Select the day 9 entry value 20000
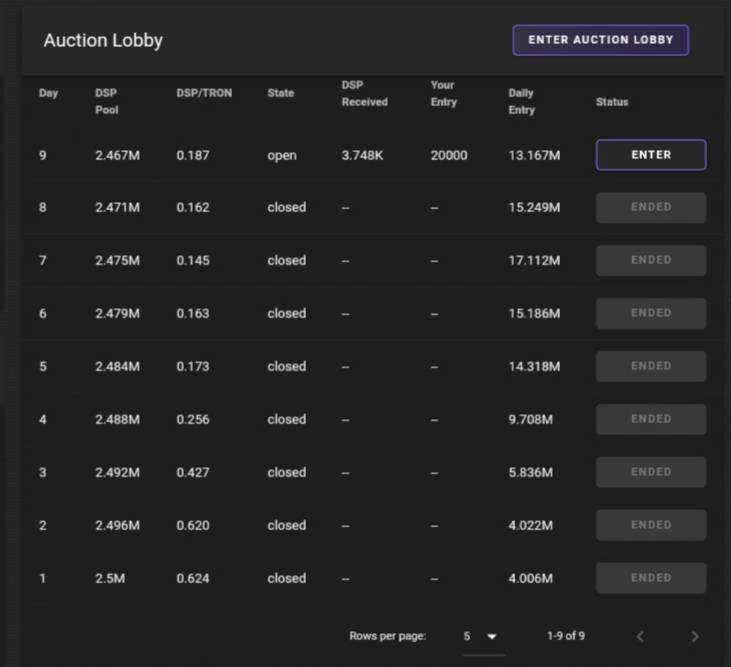The image size is (731, 667). point(449,155)
